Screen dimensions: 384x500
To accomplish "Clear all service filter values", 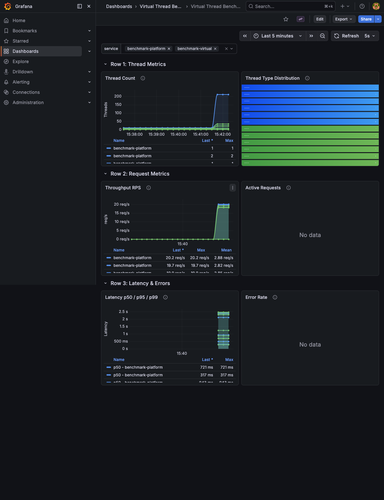I will [x=226, y=49].
